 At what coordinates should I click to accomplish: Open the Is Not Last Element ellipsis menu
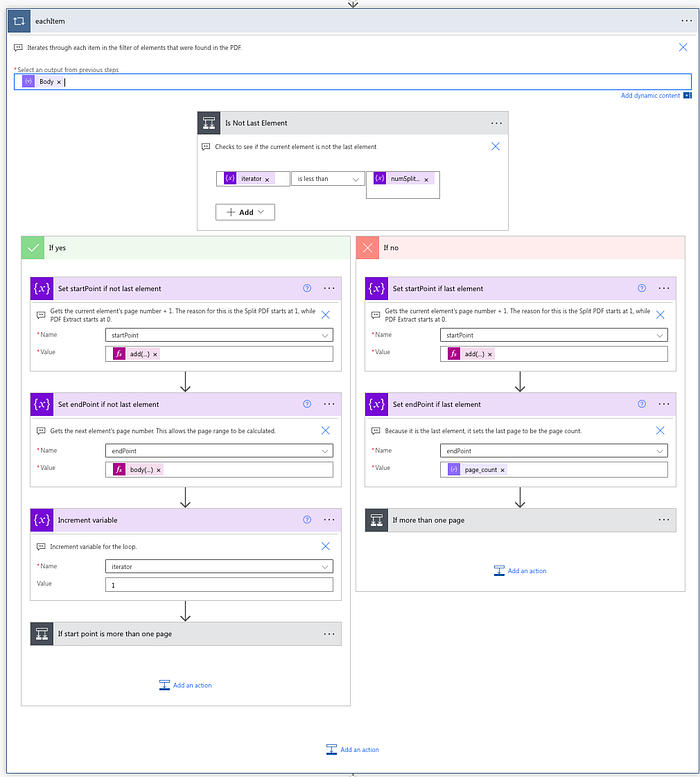496,123
